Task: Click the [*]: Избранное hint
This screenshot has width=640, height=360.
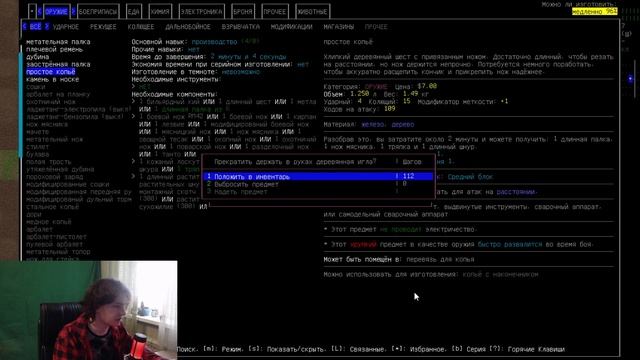Action: tap(418, 349)
